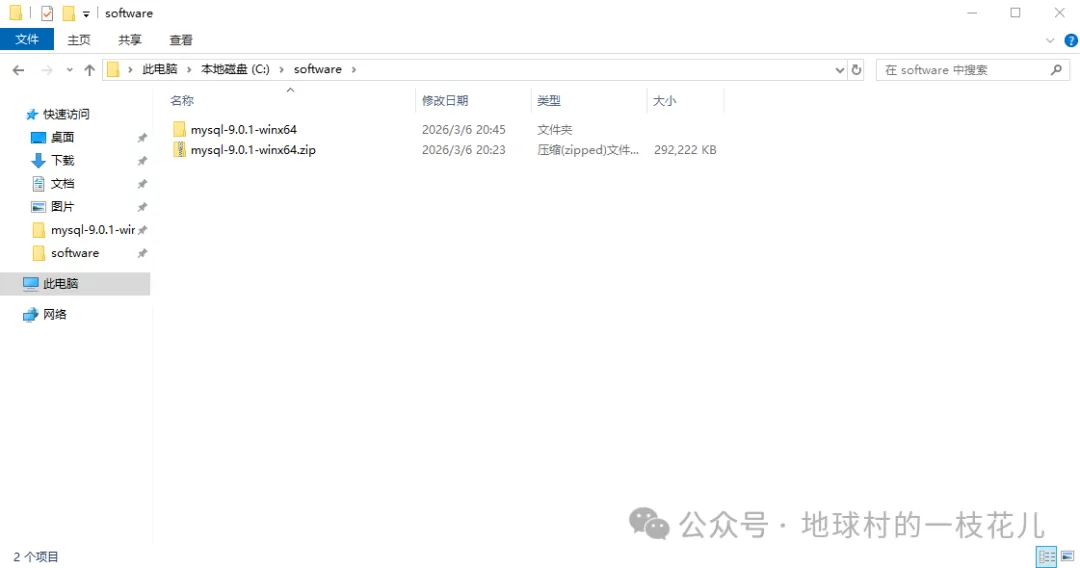This screenshot has width=1080, height=568.
Task: Click the pin icon beside mysql-9.0.1-win
Action: point(142,230)
